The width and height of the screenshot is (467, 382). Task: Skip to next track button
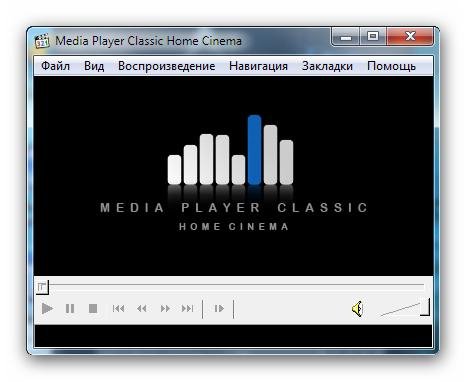[x=188, y=309]
